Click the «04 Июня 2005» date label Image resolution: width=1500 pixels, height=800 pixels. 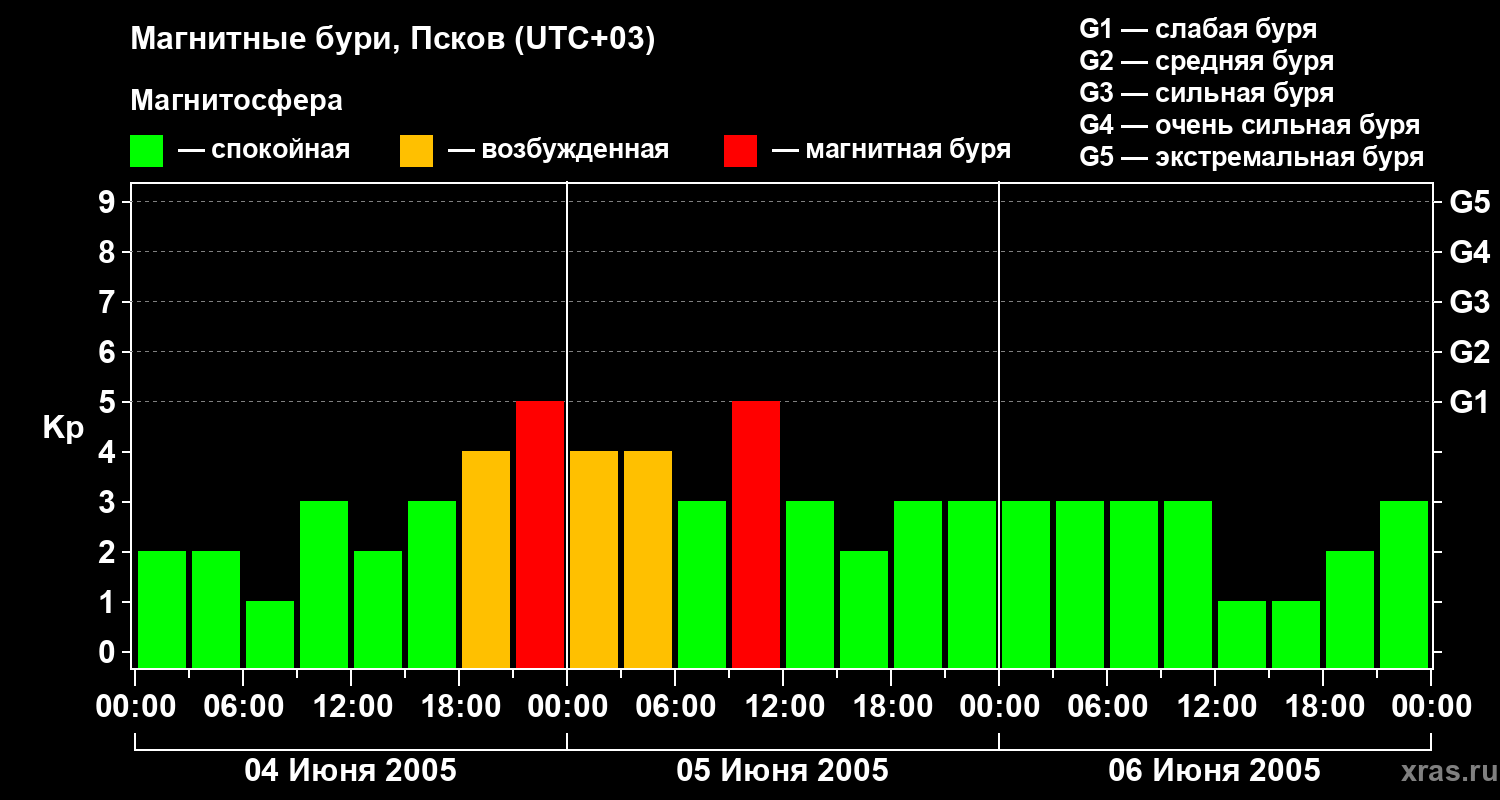(x=351, y=771)
